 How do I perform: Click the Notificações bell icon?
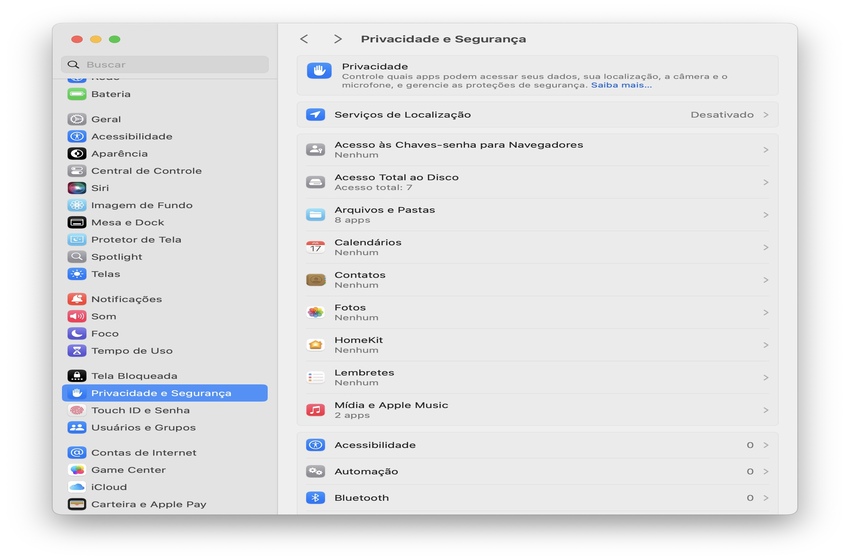click(x=76, y=299)
